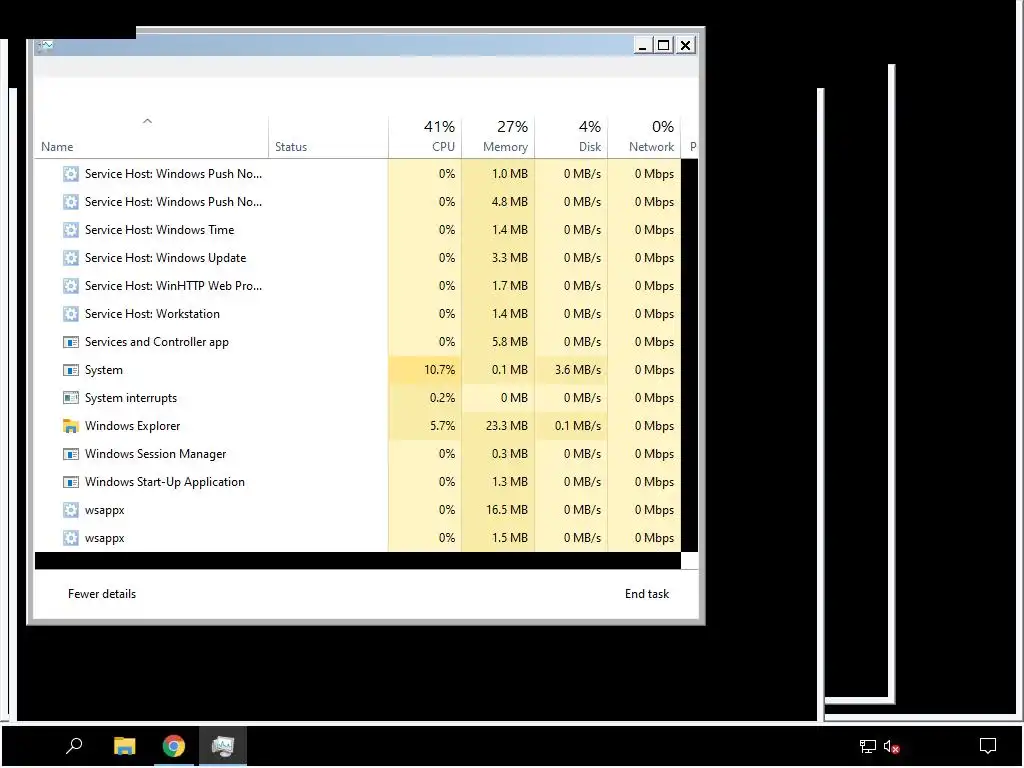Screen dimensions: 1024x768
Task: Select the Service Host: Windows Time row
Action: (x=357, y=230)
